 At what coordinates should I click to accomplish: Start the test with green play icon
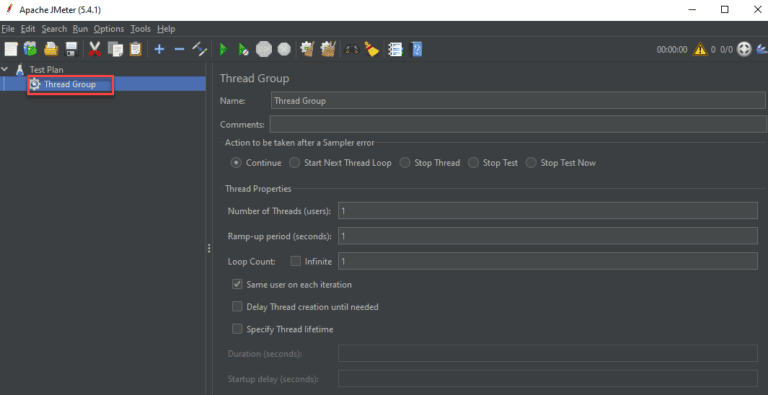click(x=224, y=49)
